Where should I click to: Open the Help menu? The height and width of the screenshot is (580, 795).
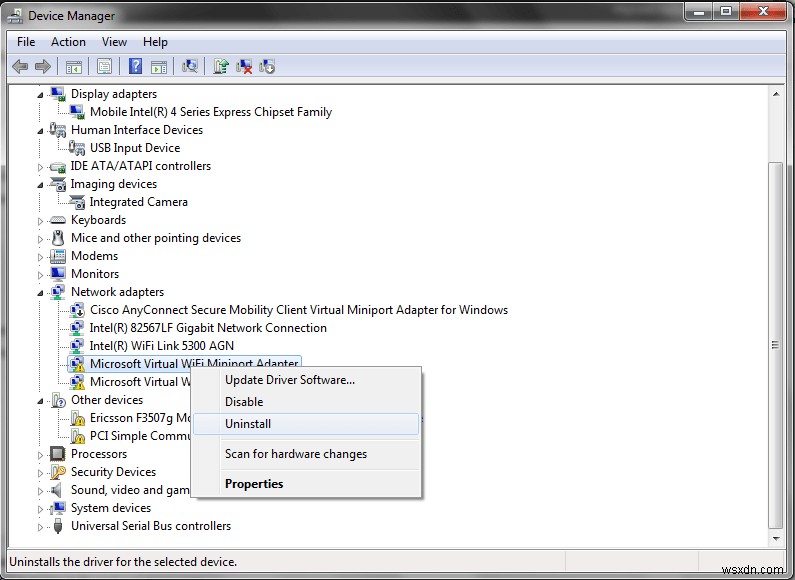[x=155, y=42]
